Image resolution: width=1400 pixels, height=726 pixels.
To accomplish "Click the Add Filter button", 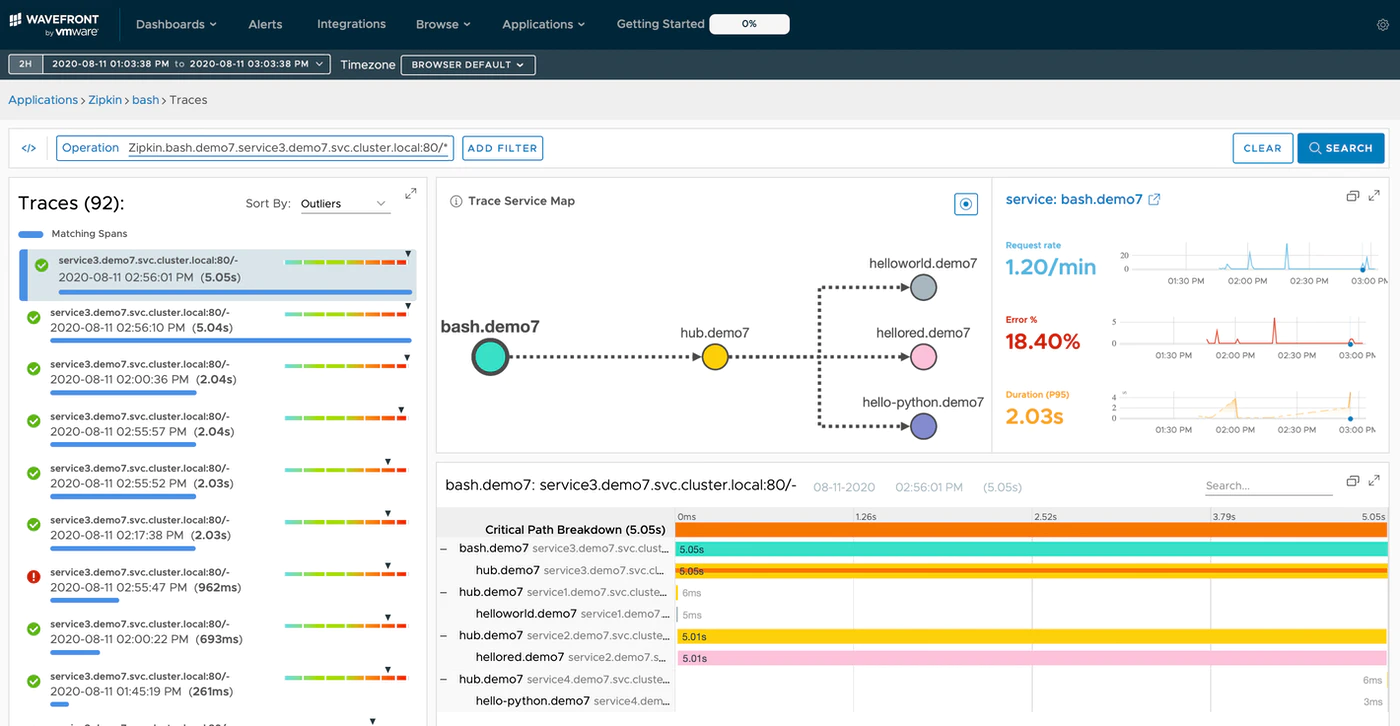I will tap(502, 148).
